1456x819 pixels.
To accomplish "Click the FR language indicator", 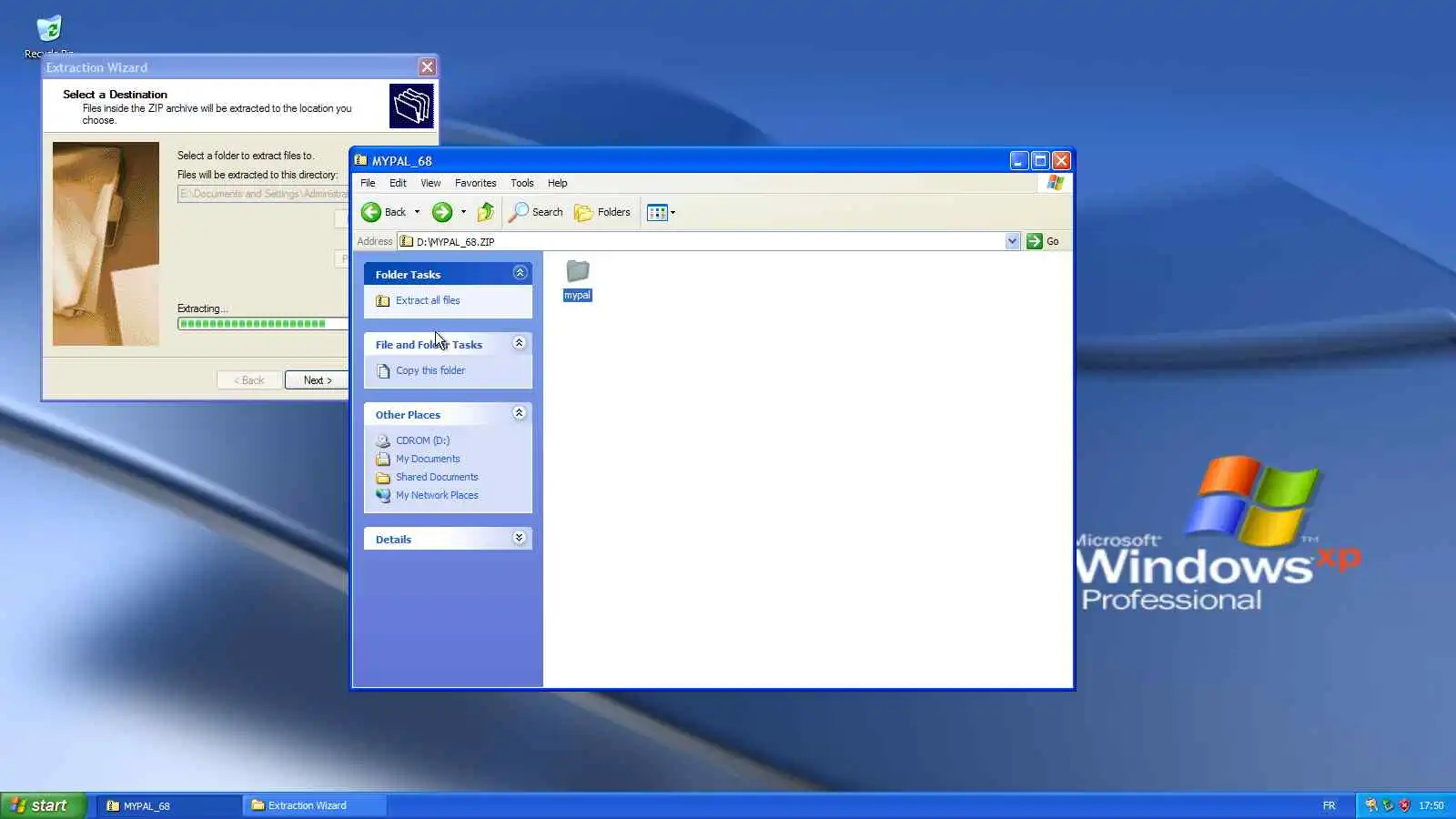I will [1329, 805].
